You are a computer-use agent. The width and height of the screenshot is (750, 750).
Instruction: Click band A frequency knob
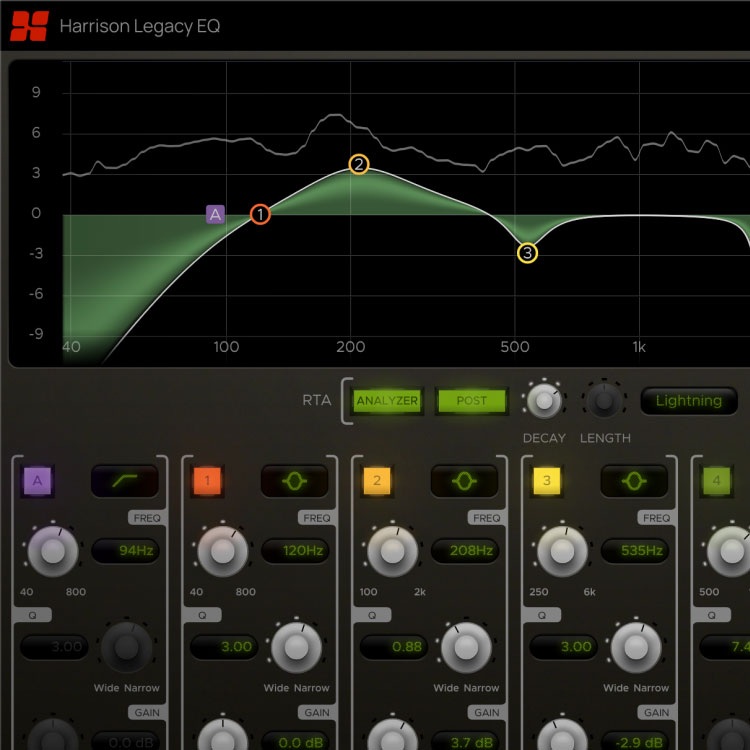(53, 551)
